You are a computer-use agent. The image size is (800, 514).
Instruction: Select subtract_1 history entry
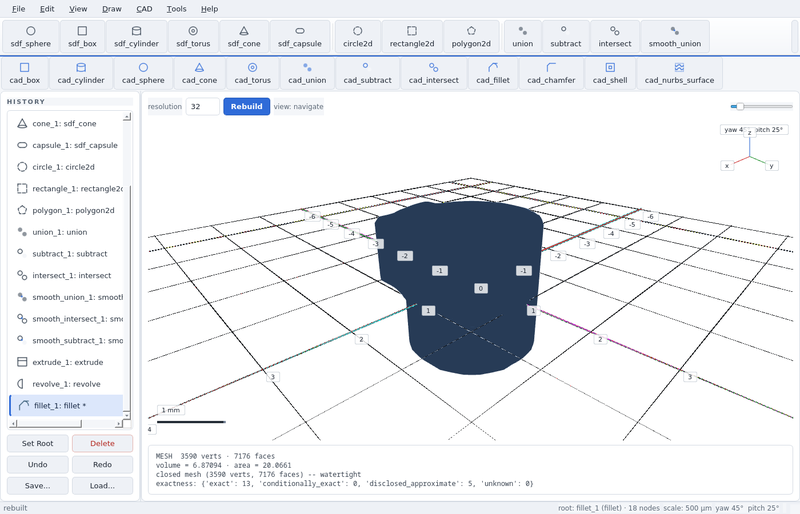tap(66, 254)
